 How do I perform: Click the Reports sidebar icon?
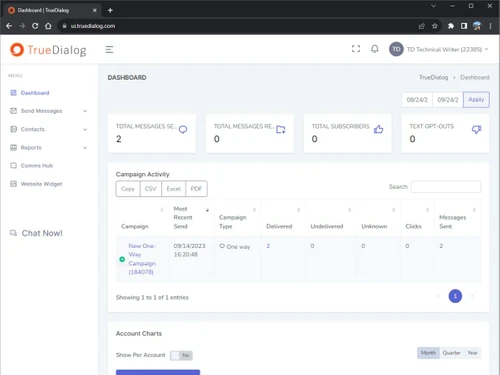pos(13,147)
